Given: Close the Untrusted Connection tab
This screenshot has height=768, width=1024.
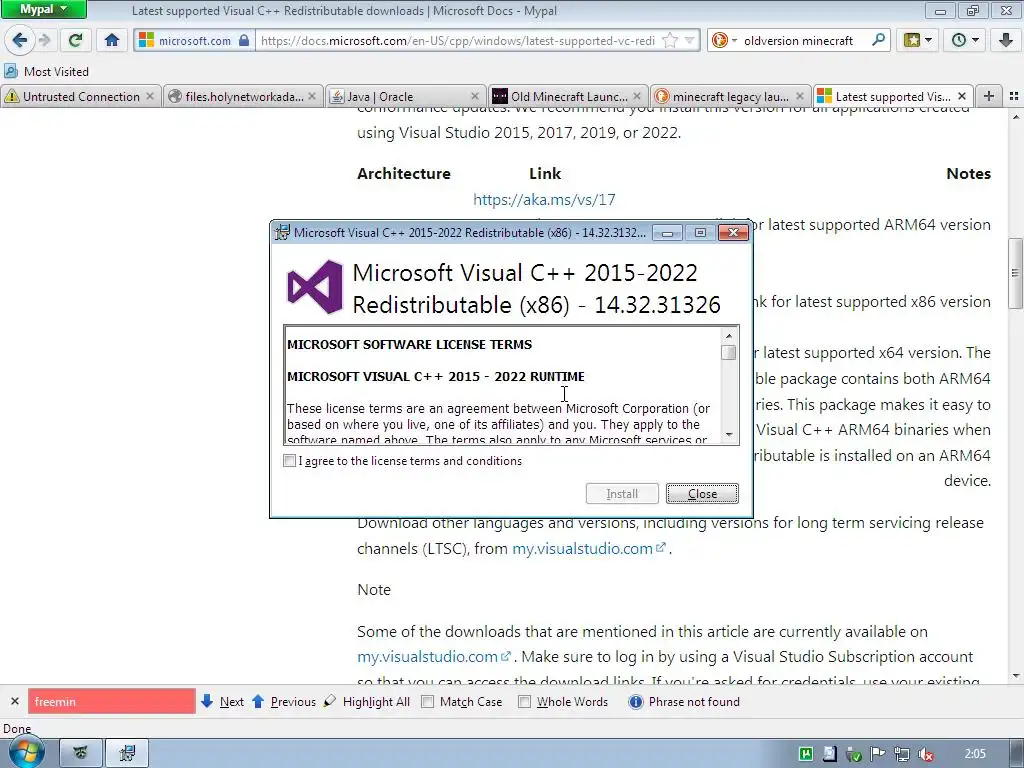Looking at the screenshot, I should click(x=150, y=97).
